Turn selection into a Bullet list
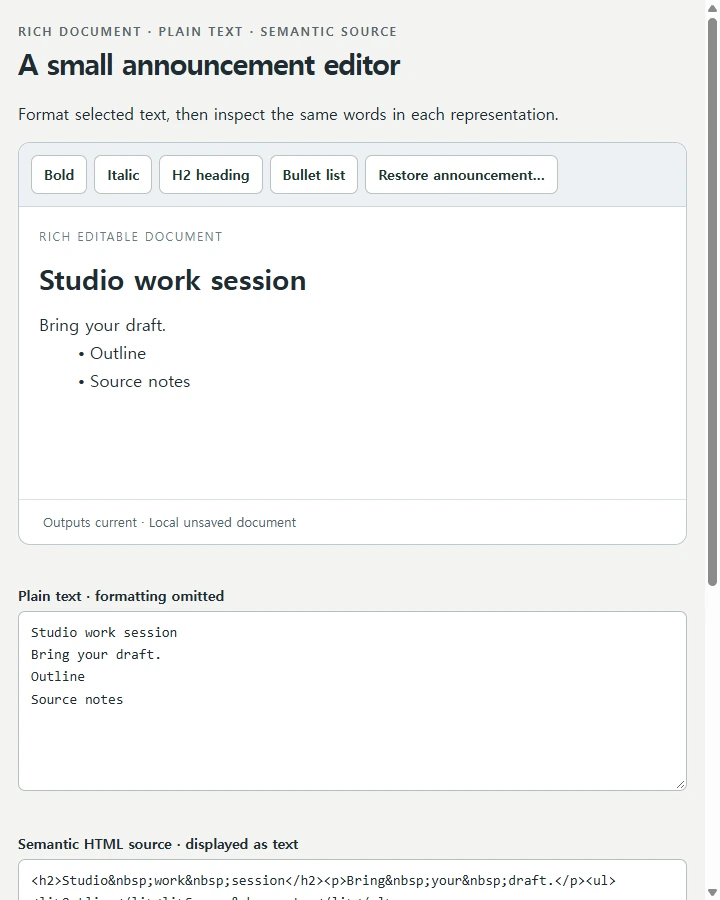 click(313, 174)
